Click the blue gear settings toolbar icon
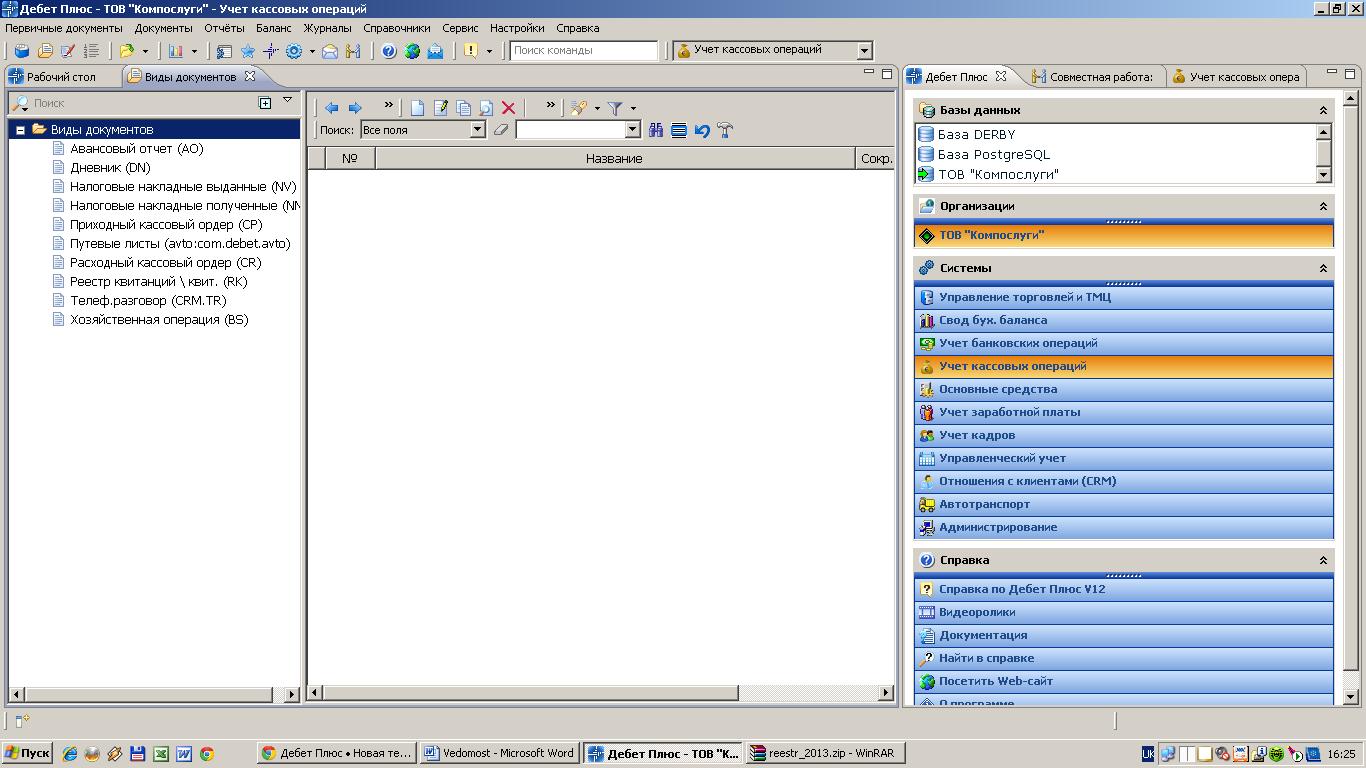Viewport: 1366px width, 768px height. (x=294, y=51)
